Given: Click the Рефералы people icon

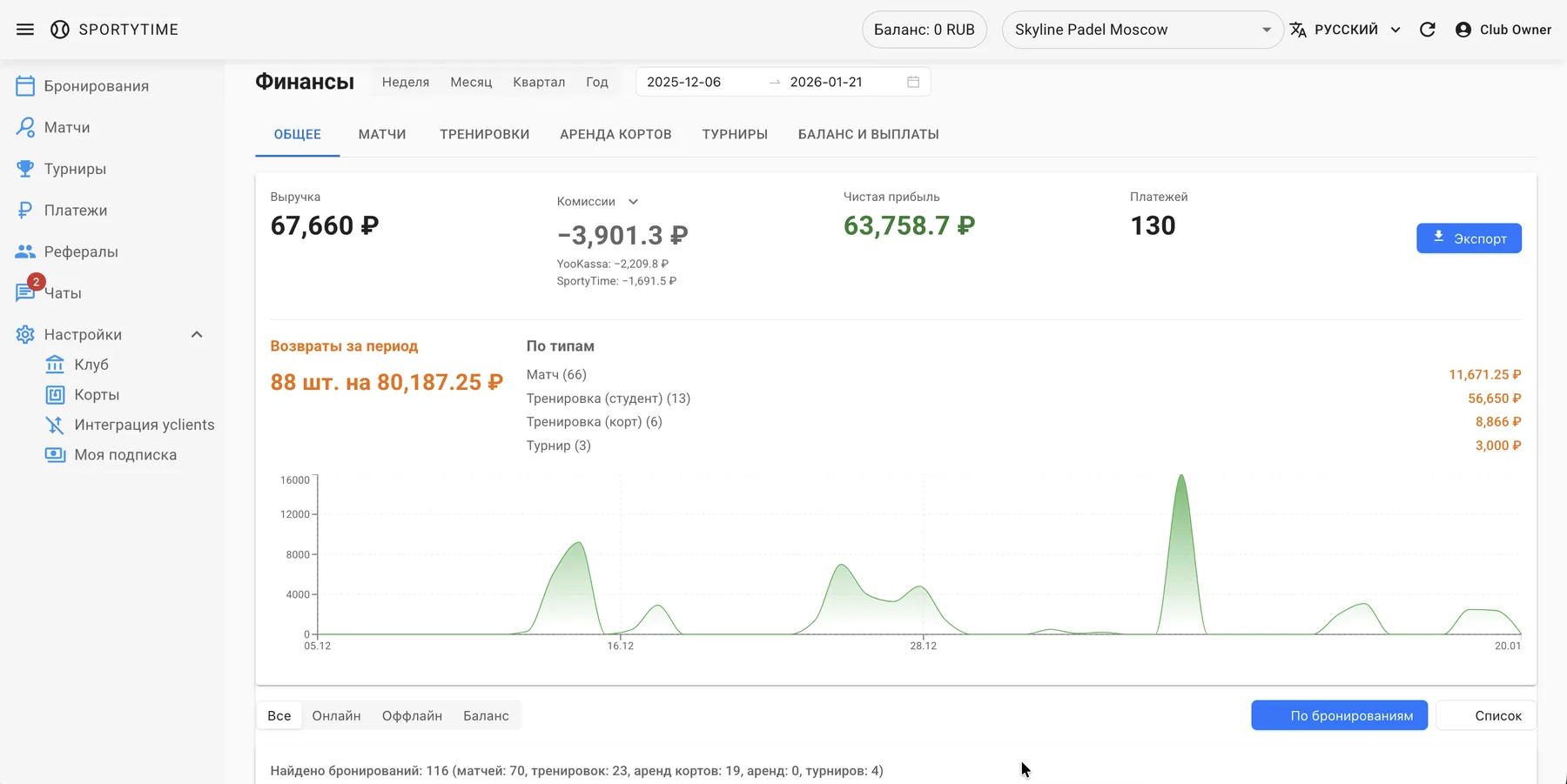Looking at the screenshot, I should (25, 251).
